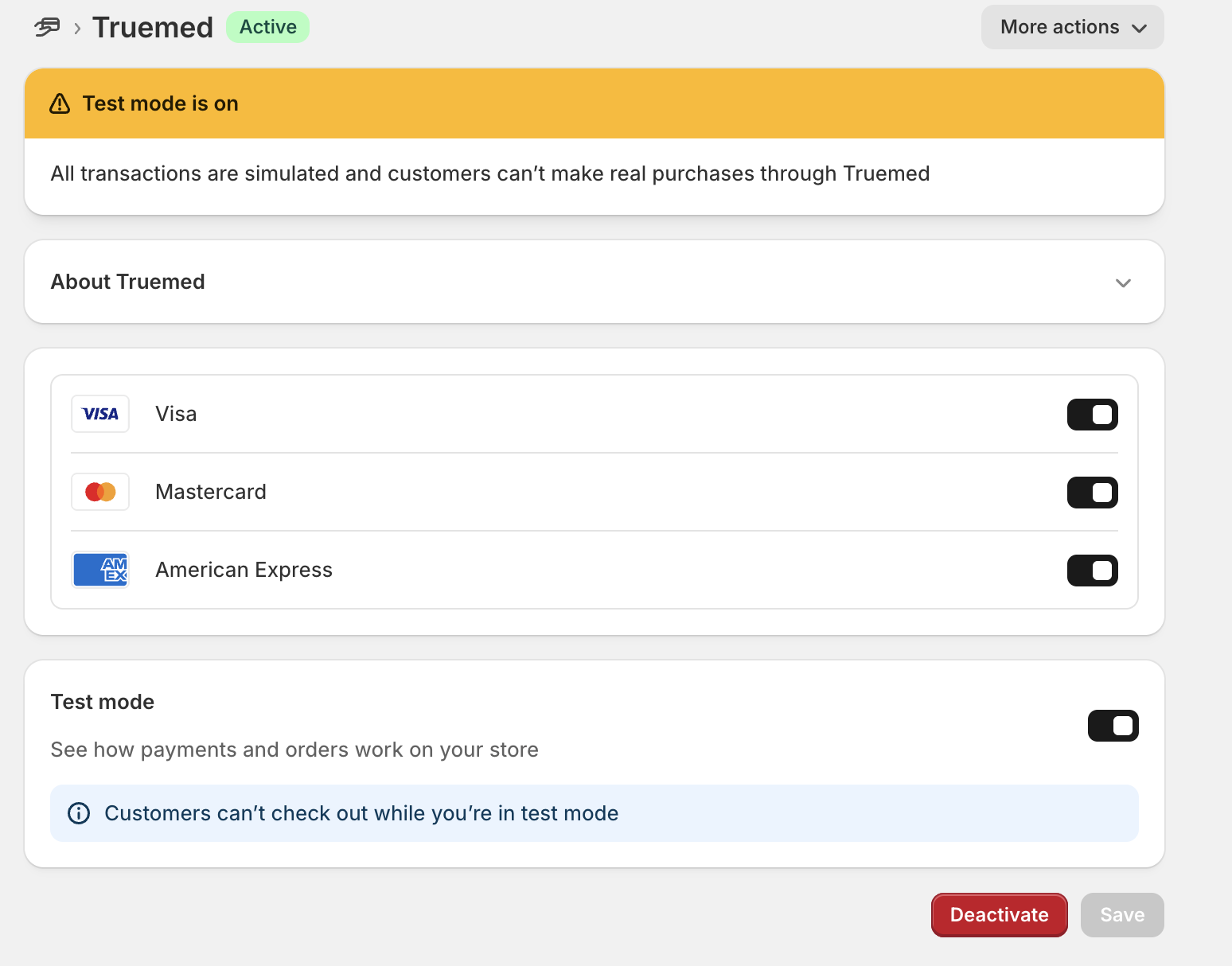Click the Deactivate button
The height and width of the screenshot is (966, 1232).
pos(1000,914)
